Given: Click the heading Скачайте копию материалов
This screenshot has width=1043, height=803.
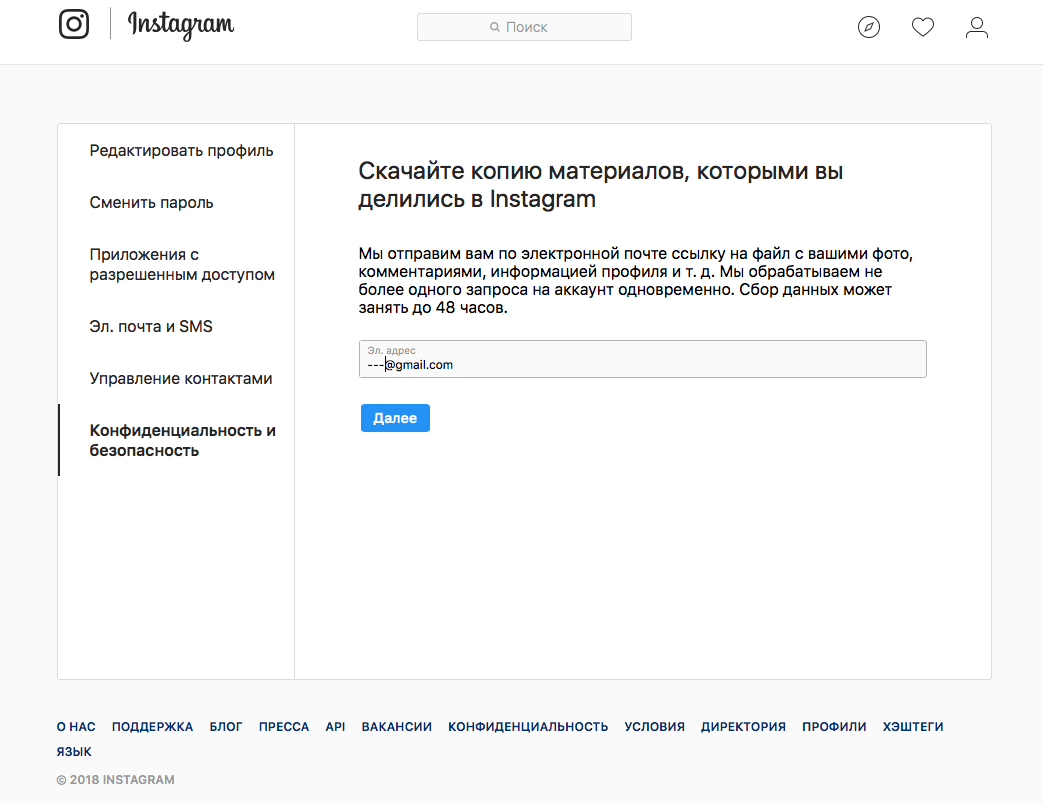Looking at the screenshot, I should coord(601,185).
